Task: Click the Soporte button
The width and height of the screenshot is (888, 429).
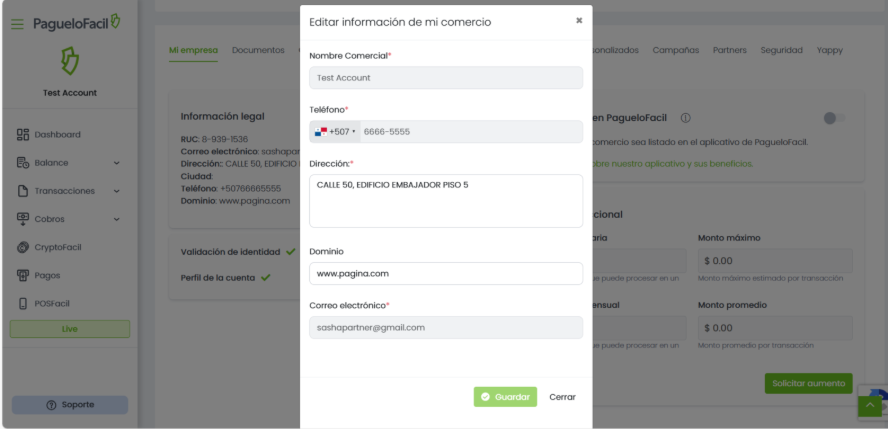Action: (x=70, y=405)
